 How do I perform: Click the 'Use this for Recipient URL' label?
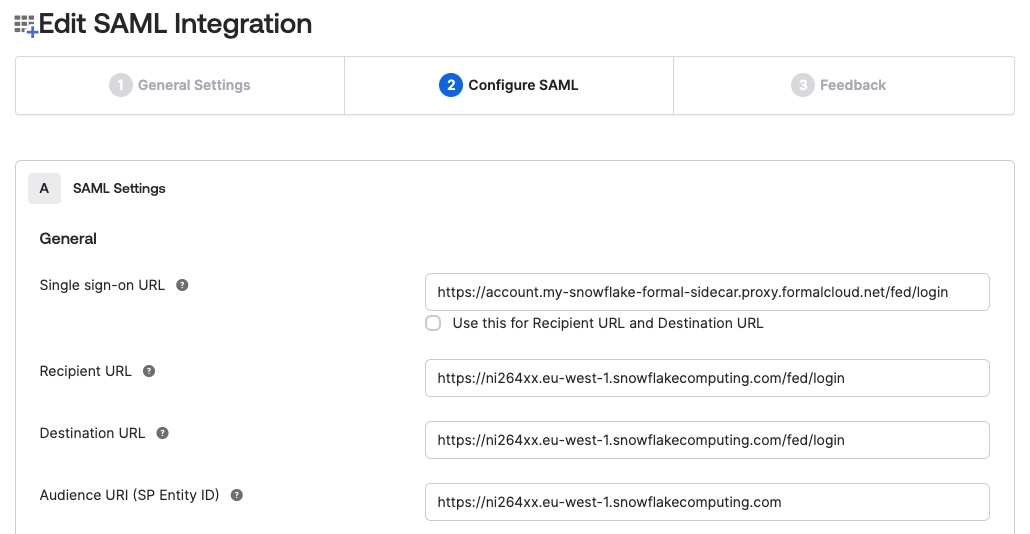point(607,323)
